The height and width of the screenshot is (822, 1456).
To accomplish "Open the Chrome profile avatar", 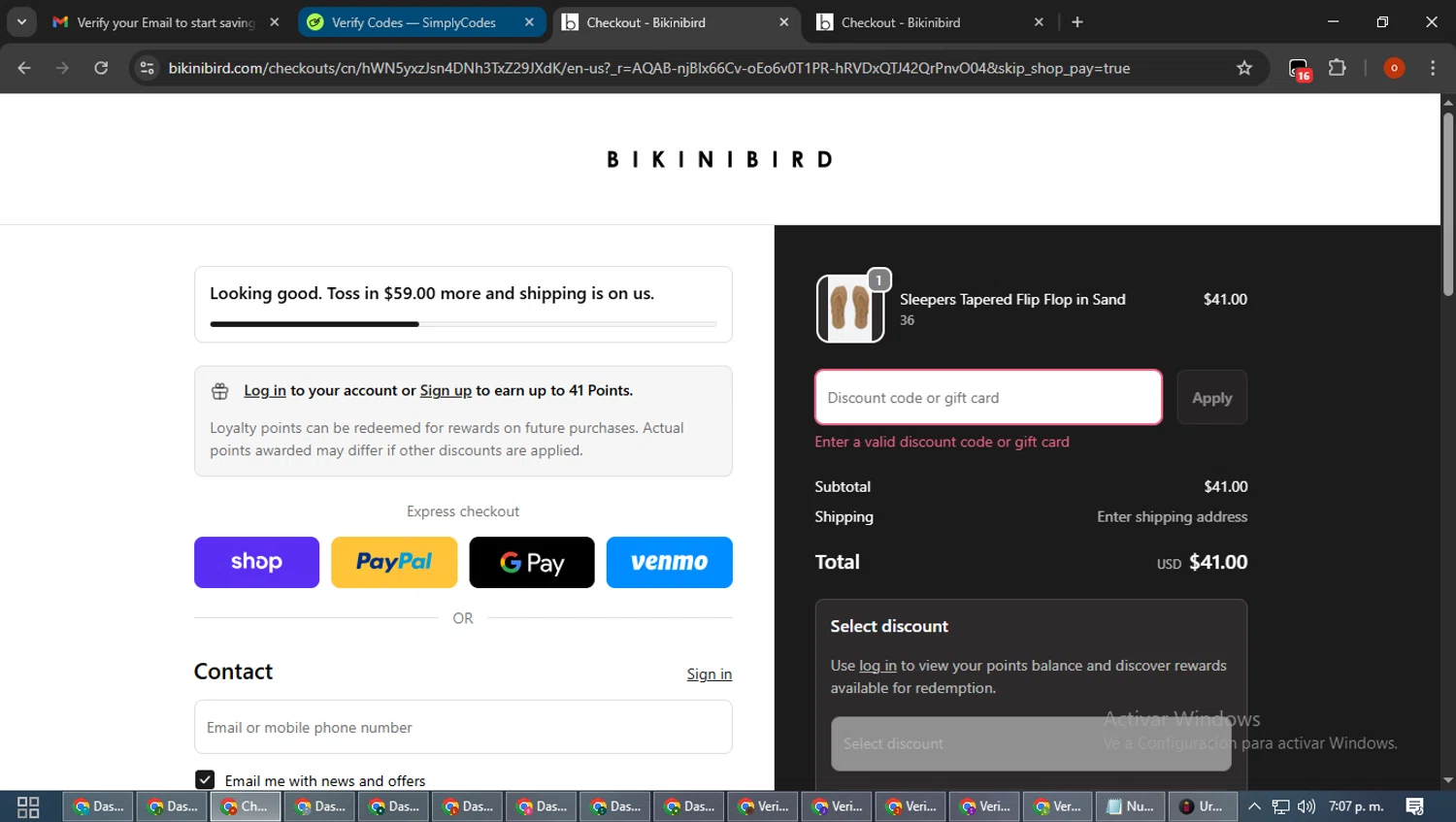I will tap(1394, 68).
